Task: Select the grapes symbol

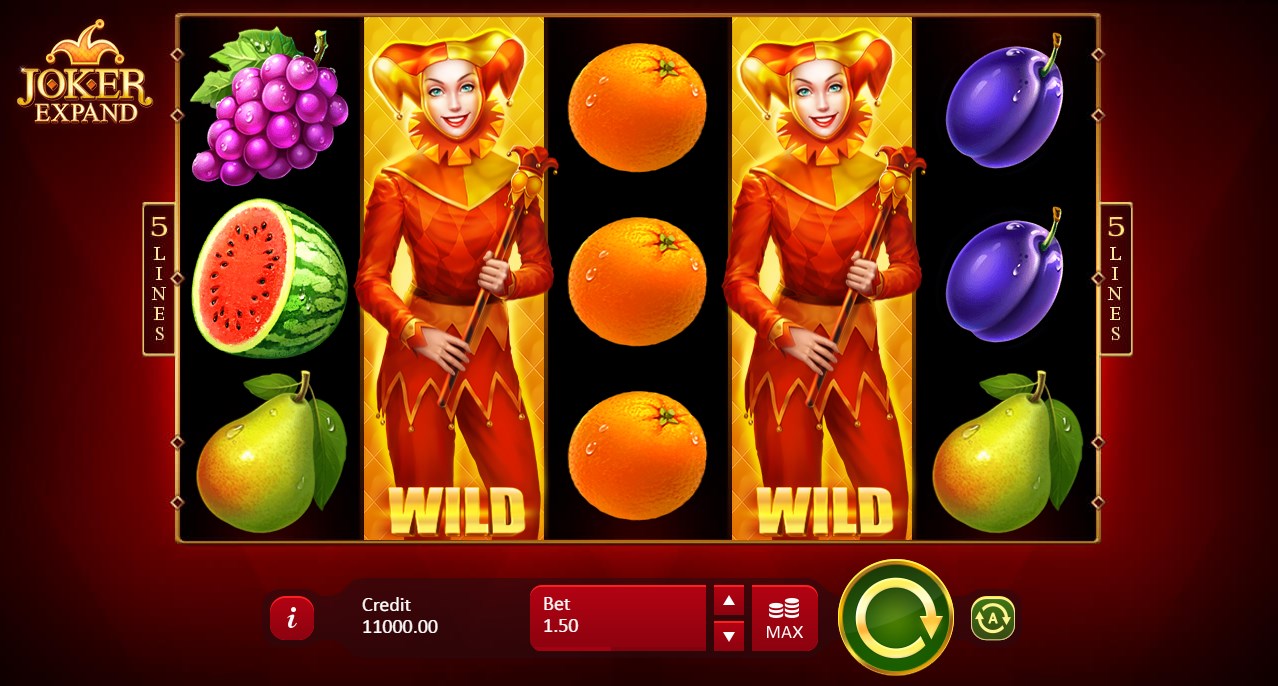Action: (x=269, y=106)
